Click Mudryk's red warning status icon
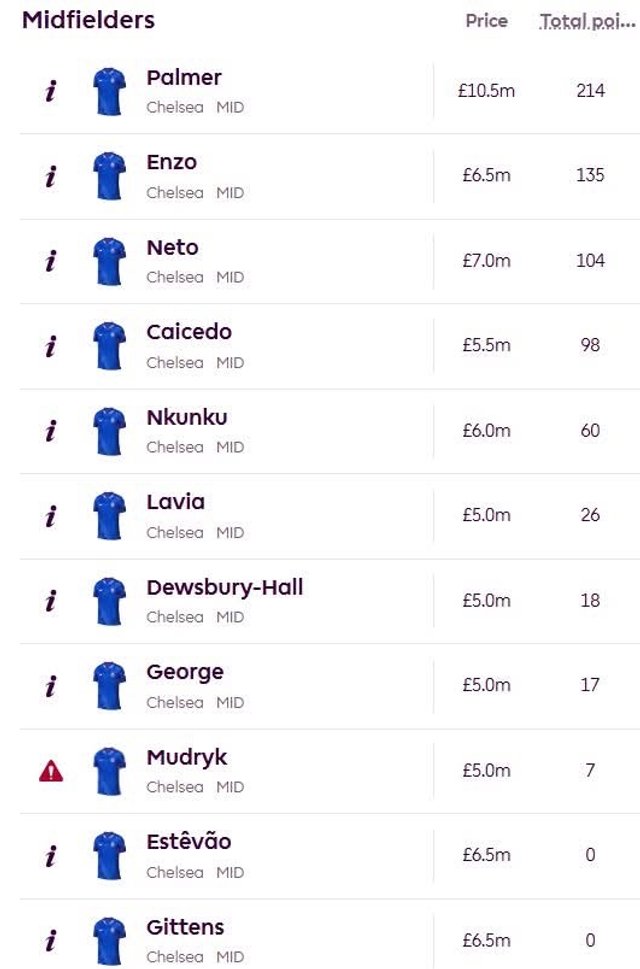This screenshot has height=969, width=640. [51, 771]
